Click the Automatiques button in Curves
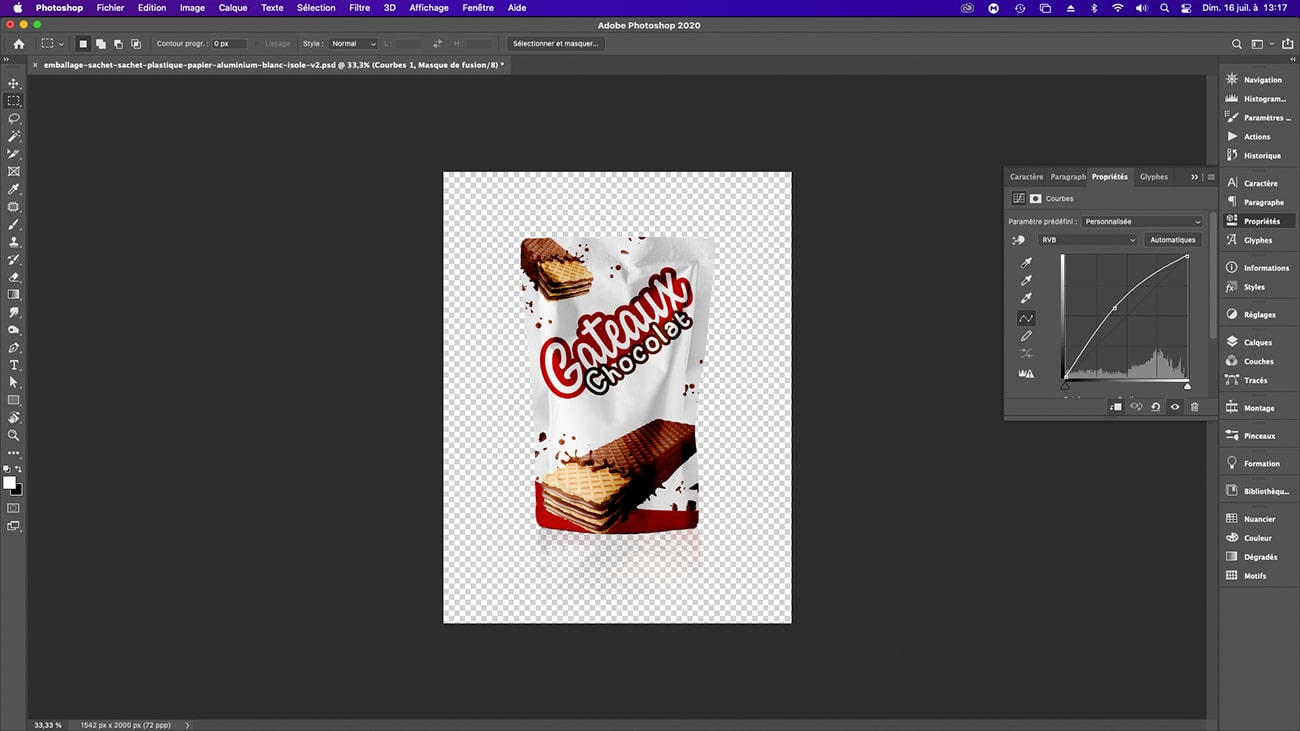Viewport: 1300px width, 731px height. [x=1172, y=239]
